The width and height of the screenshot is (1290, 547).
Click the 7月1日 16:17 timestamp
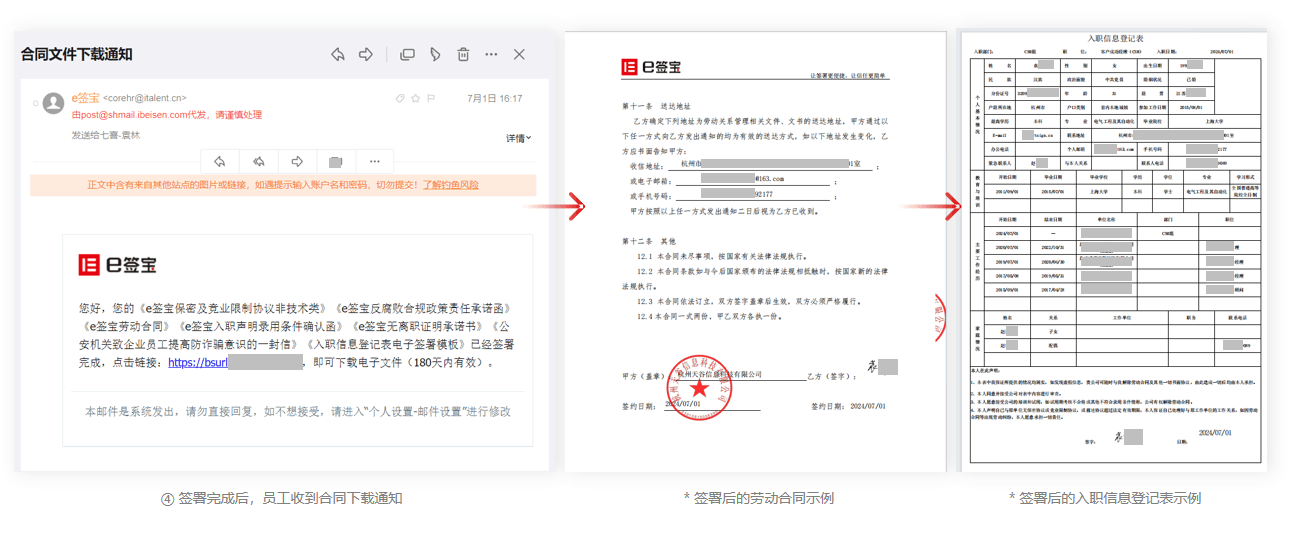click(495, 98)
